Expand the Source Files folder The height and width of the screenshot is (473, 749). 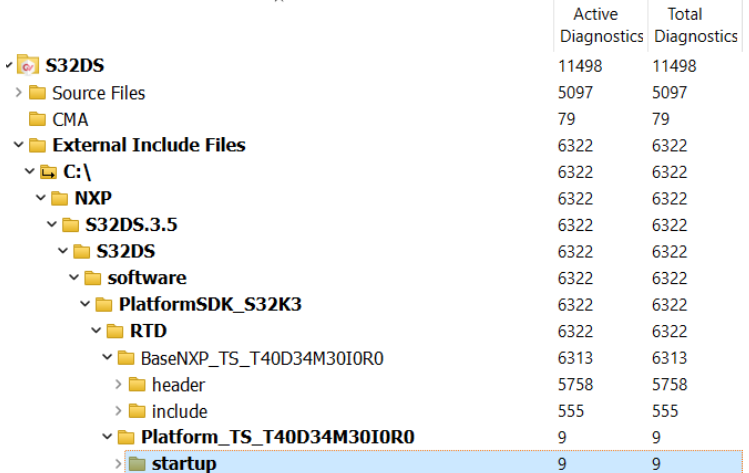click(19, 92)
